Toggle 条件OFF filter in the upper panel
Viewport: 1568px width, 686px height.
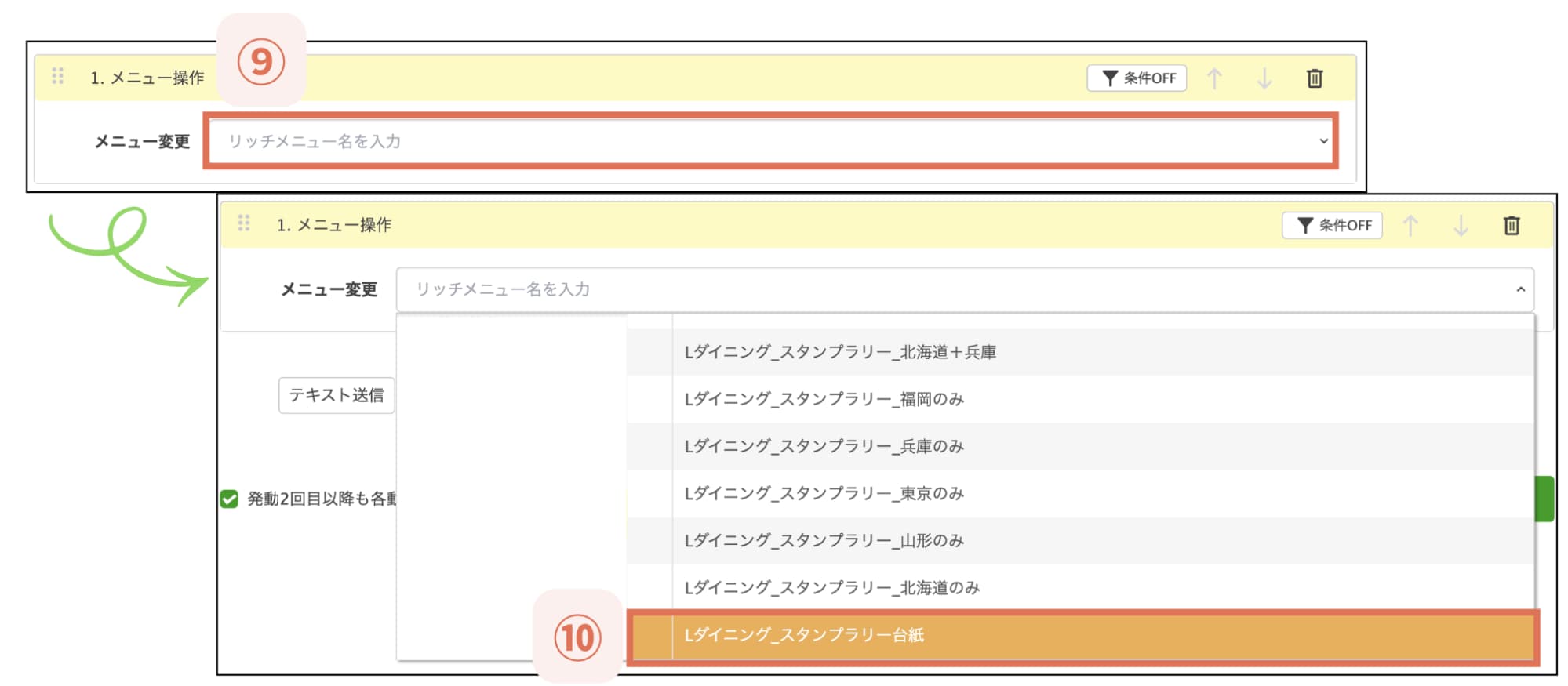click(x=1137, y=78)
